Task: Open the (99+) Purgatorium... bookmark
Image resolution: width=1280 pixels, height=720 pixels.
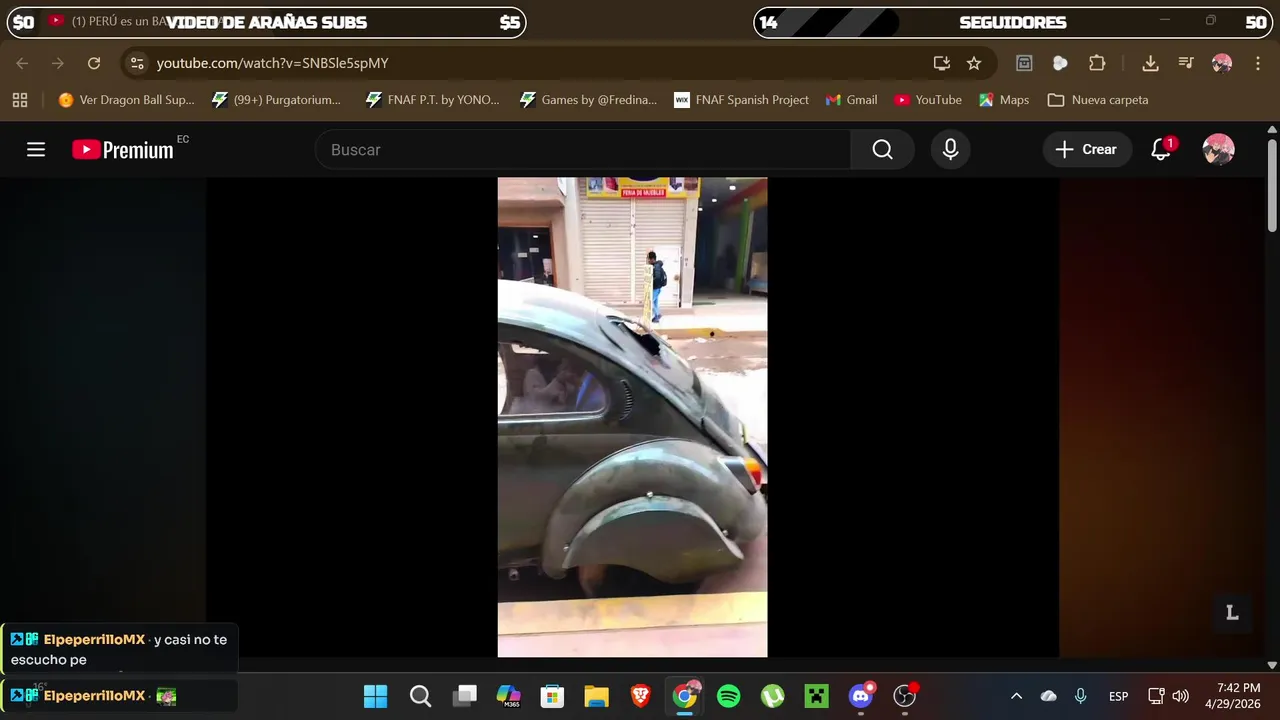Action: [x=277, y=100]
